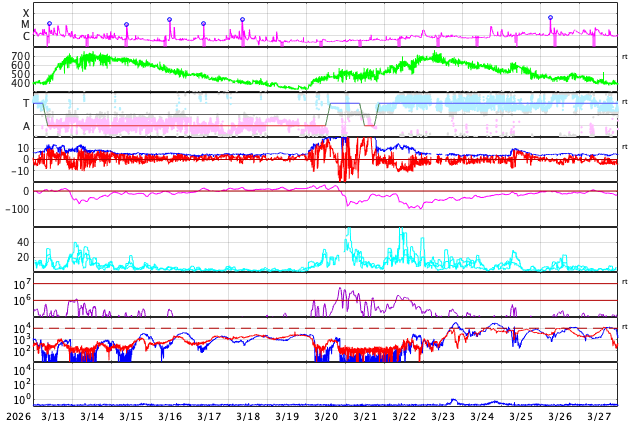Viewport: 634px width, 424px height.
Task: Select the flare marker circle near 3/18
Action: (242, 19)
